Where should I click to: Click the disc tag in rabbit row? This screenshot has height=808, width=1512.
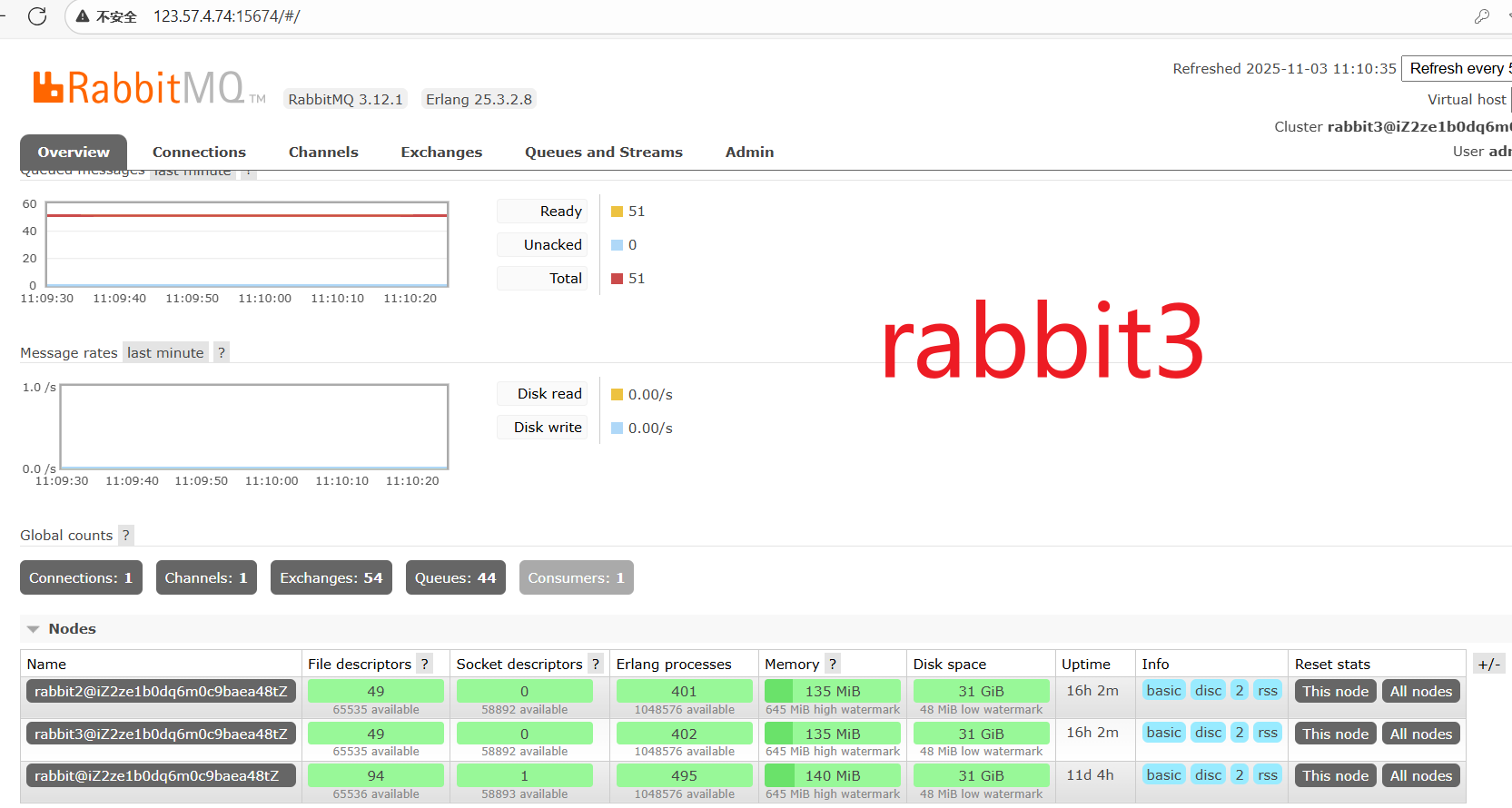[x=1208, y=774]
